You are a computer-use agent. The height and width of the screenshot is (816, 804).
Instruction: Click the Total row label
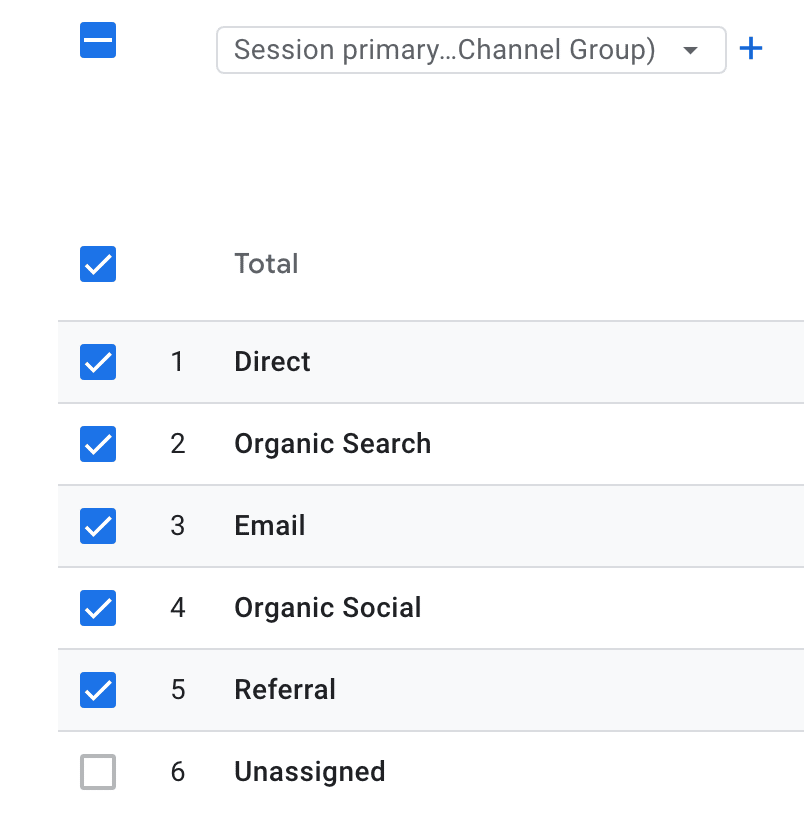coord(266,264)
